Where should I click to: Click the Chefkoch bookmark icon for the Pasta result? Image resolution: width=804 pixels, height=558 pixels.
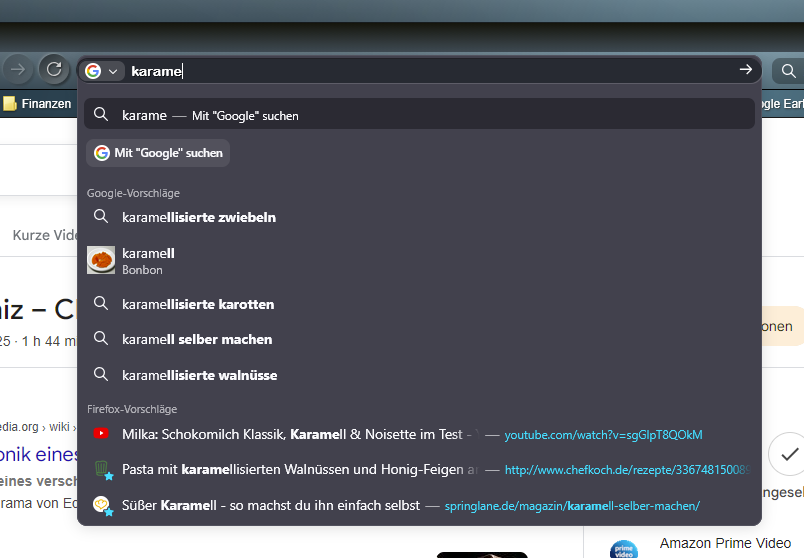pos(101,470)
